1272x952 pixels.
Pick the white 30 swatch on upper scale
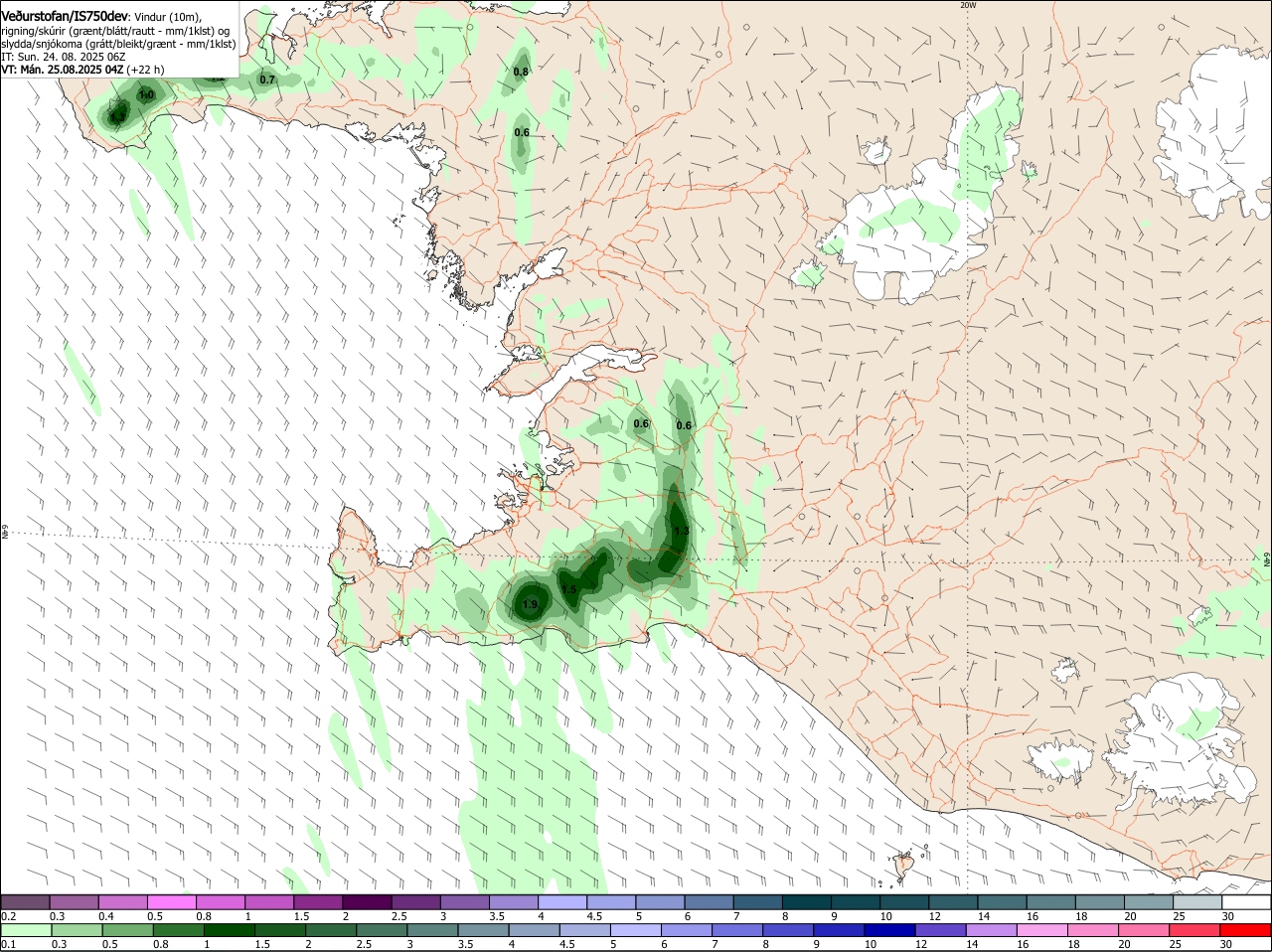pyautogui.click(x=1246, y=902)
